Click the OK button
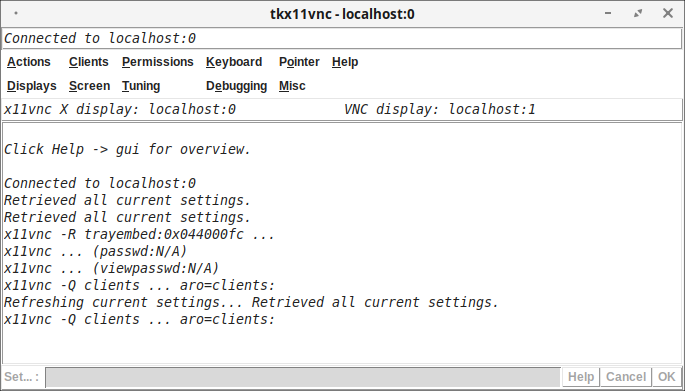This screenshot has width=685, height=391. (666, 377)
